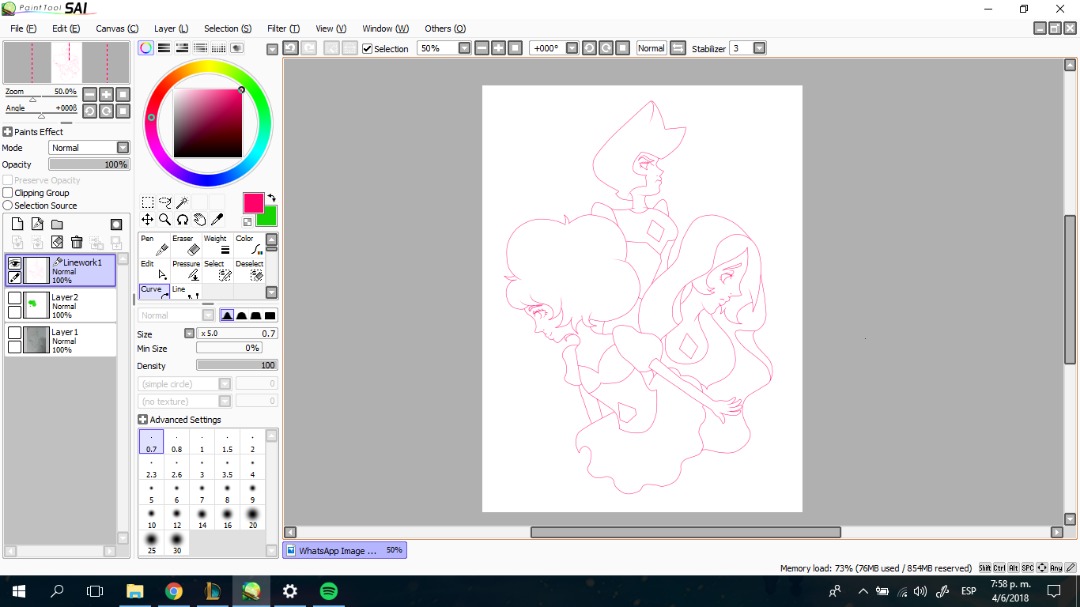Viewport: 1080px width, 607px height.
Task: Expand the Paints Effect section
Action: point(8,132)
